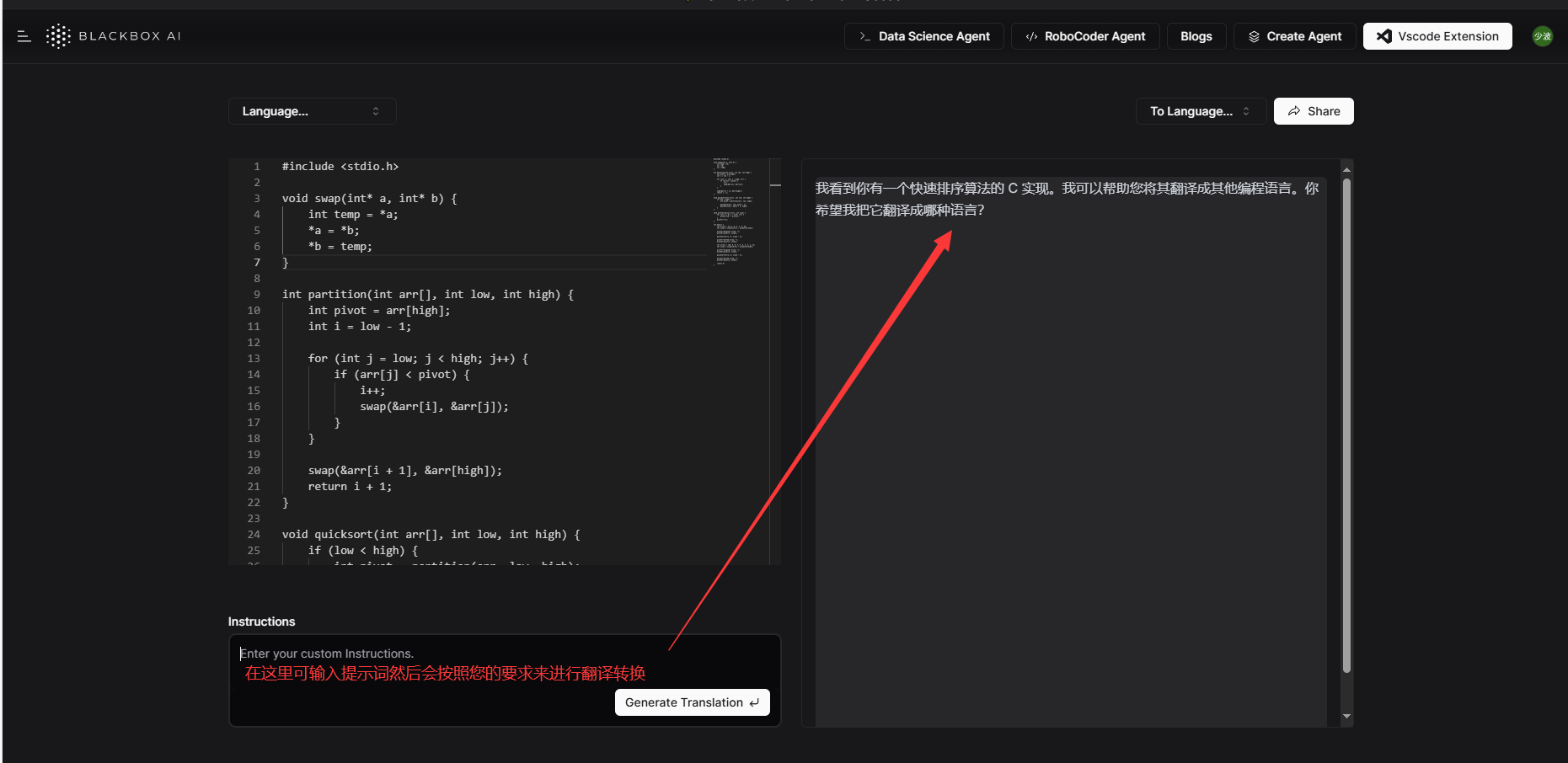Viewport: 1568px width, 763px height.
Task: Click the code icon in RoboCoder Agent
Action: (1031, 36)
